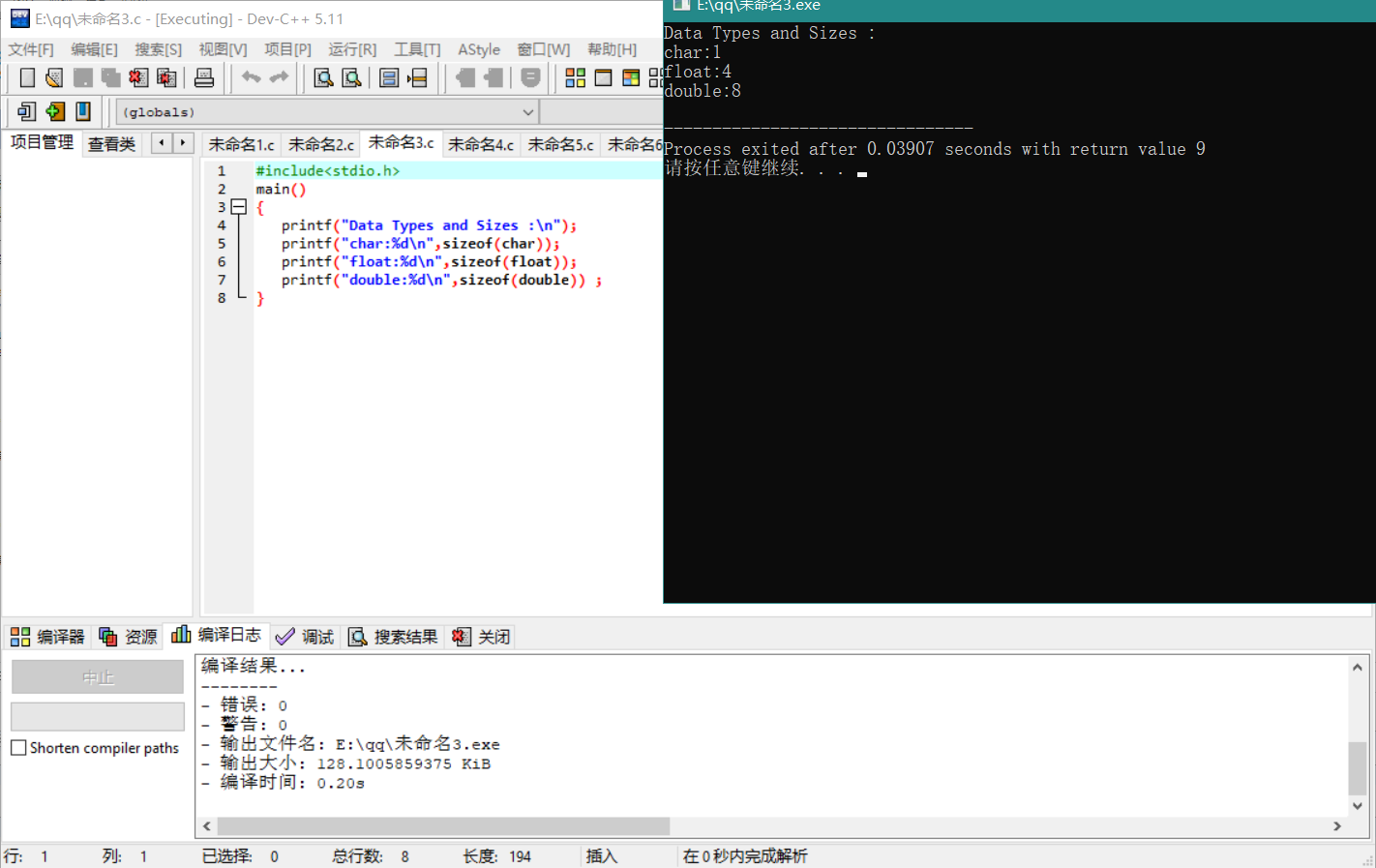Switch to the 未命名2.c editor tab

321,145
